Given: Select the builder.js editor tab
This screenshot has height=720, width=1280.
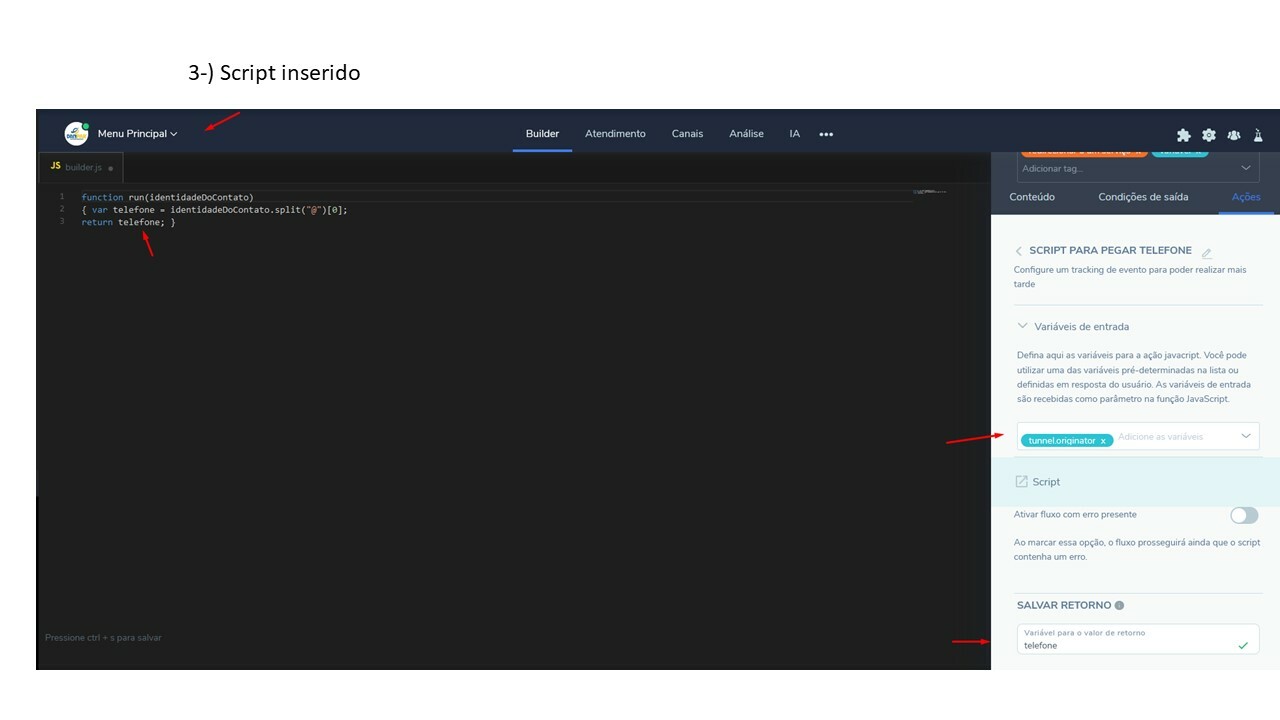Looking at the screenshot, I should pyautogui.click(x=82, y=167).
